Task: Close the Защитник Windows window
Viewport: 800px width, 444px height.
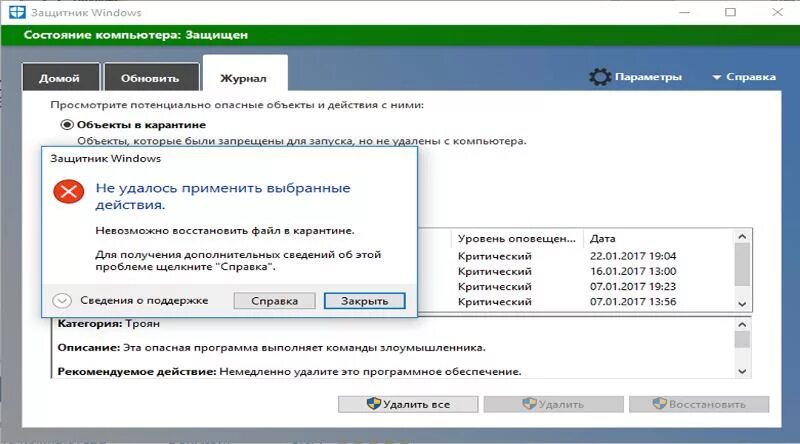Action: point(777,12)
